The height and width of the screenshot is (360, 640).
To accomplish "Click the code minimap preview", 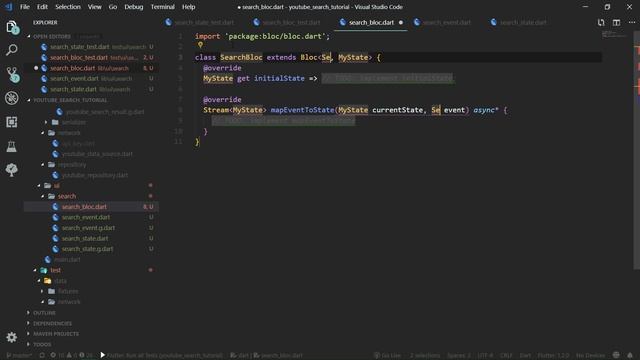I will click(x=614, y=35).
